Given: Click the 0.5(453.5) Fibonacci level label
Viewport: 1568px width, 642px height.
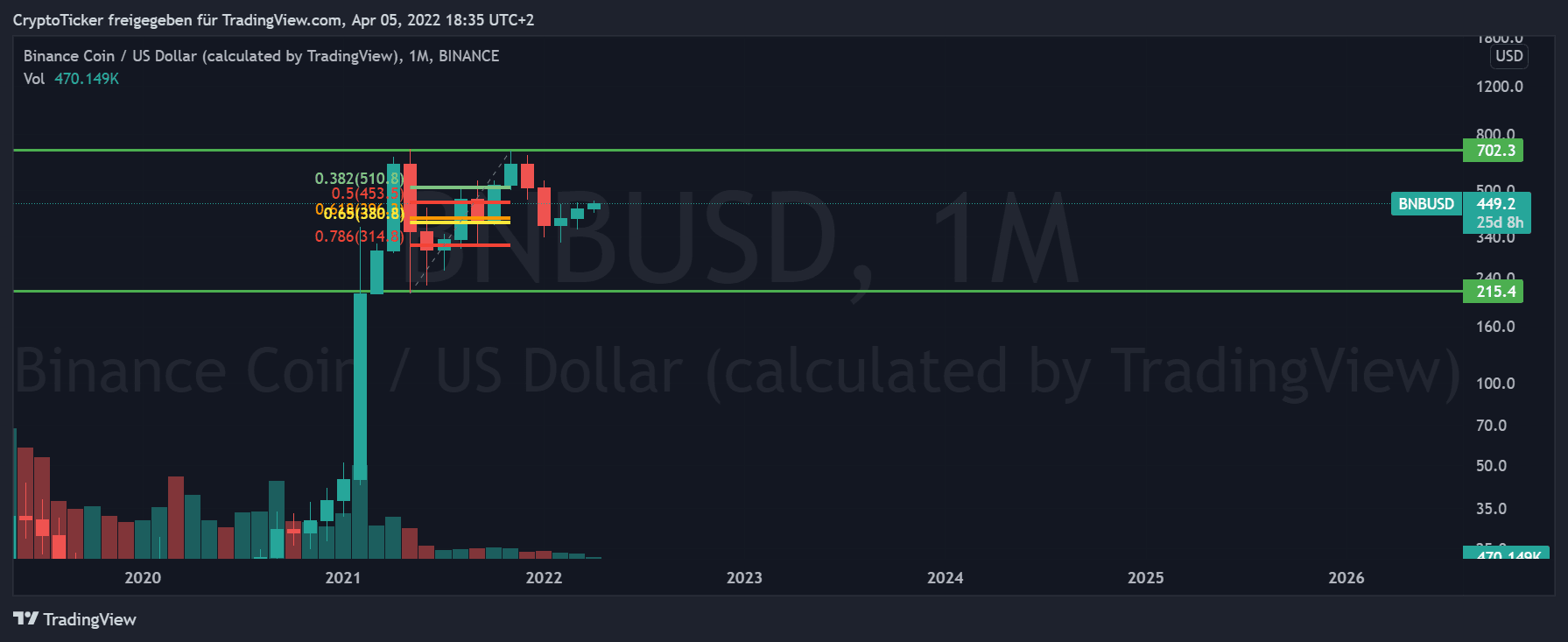Looking at the screenshot, I should (366, 194).
